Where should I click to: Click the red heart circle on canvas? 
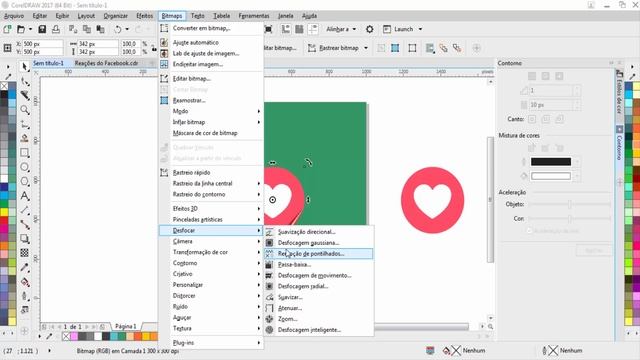[432, 200]
